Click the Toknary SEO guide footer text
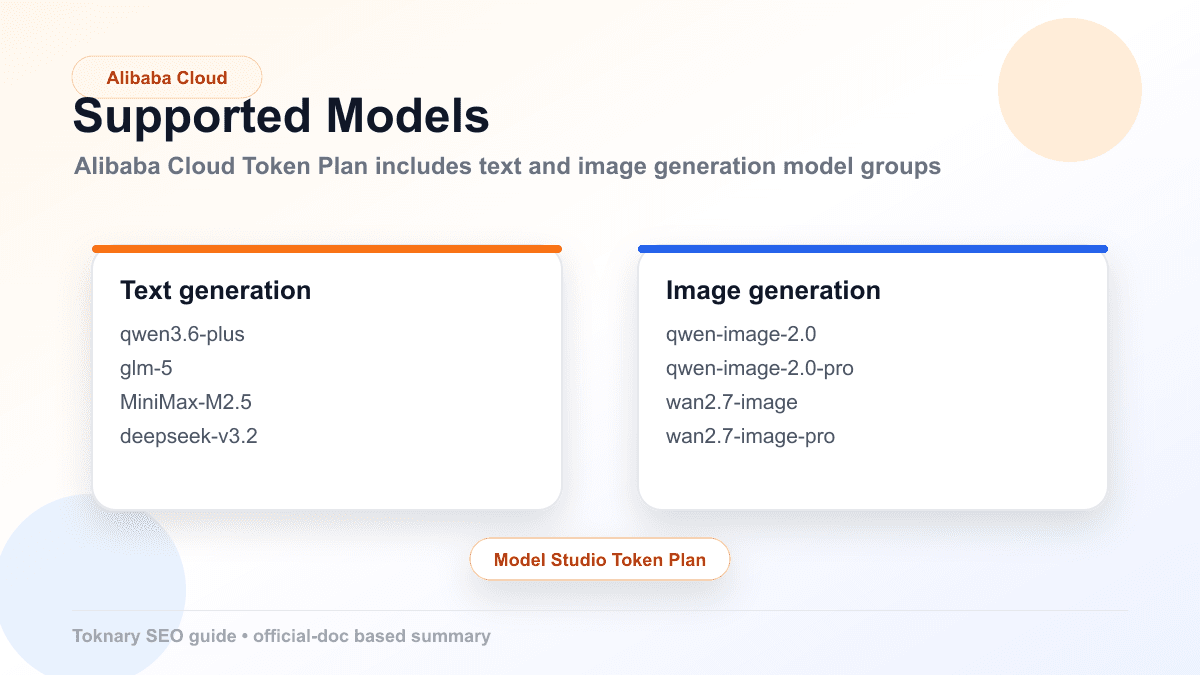 (281, 636)
